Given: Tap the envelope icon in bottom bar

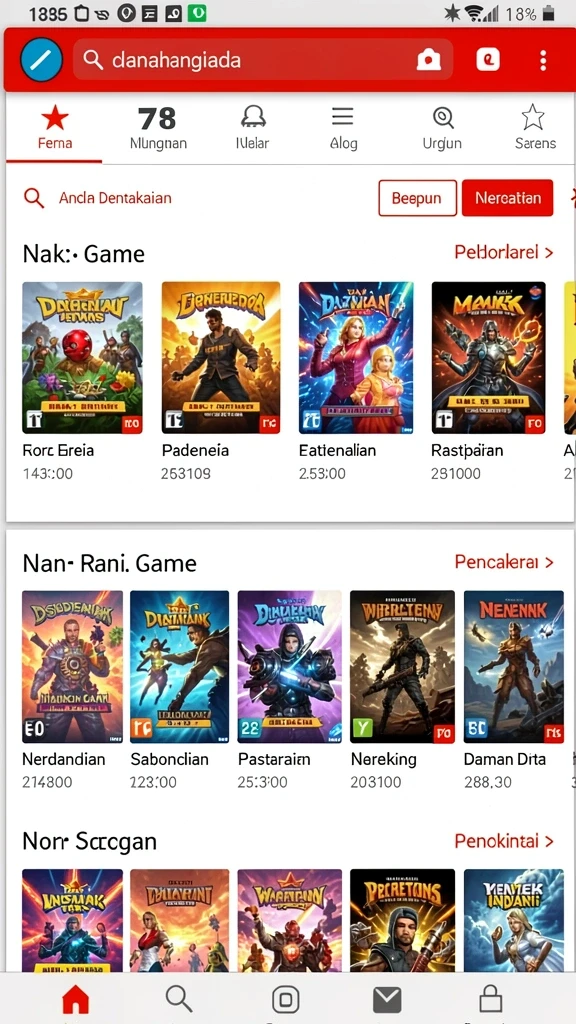Looking at the screenshot, I should point(387,999).
